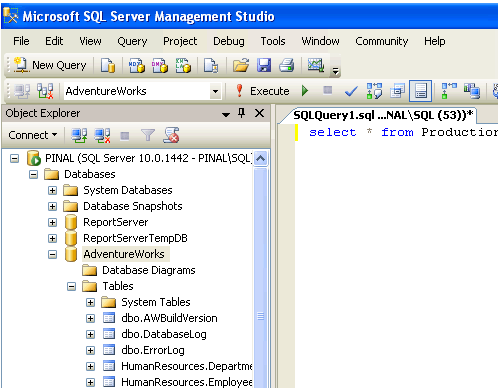Open the Tools menu
The height and width of the screenshot is (388, 498).
coord(273,41)
